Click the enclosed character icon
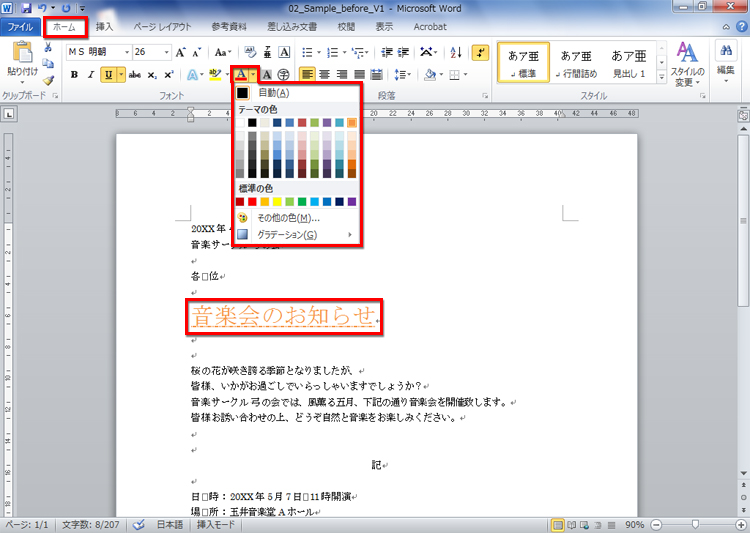750x533 pixels. click(x=284, y=75)
